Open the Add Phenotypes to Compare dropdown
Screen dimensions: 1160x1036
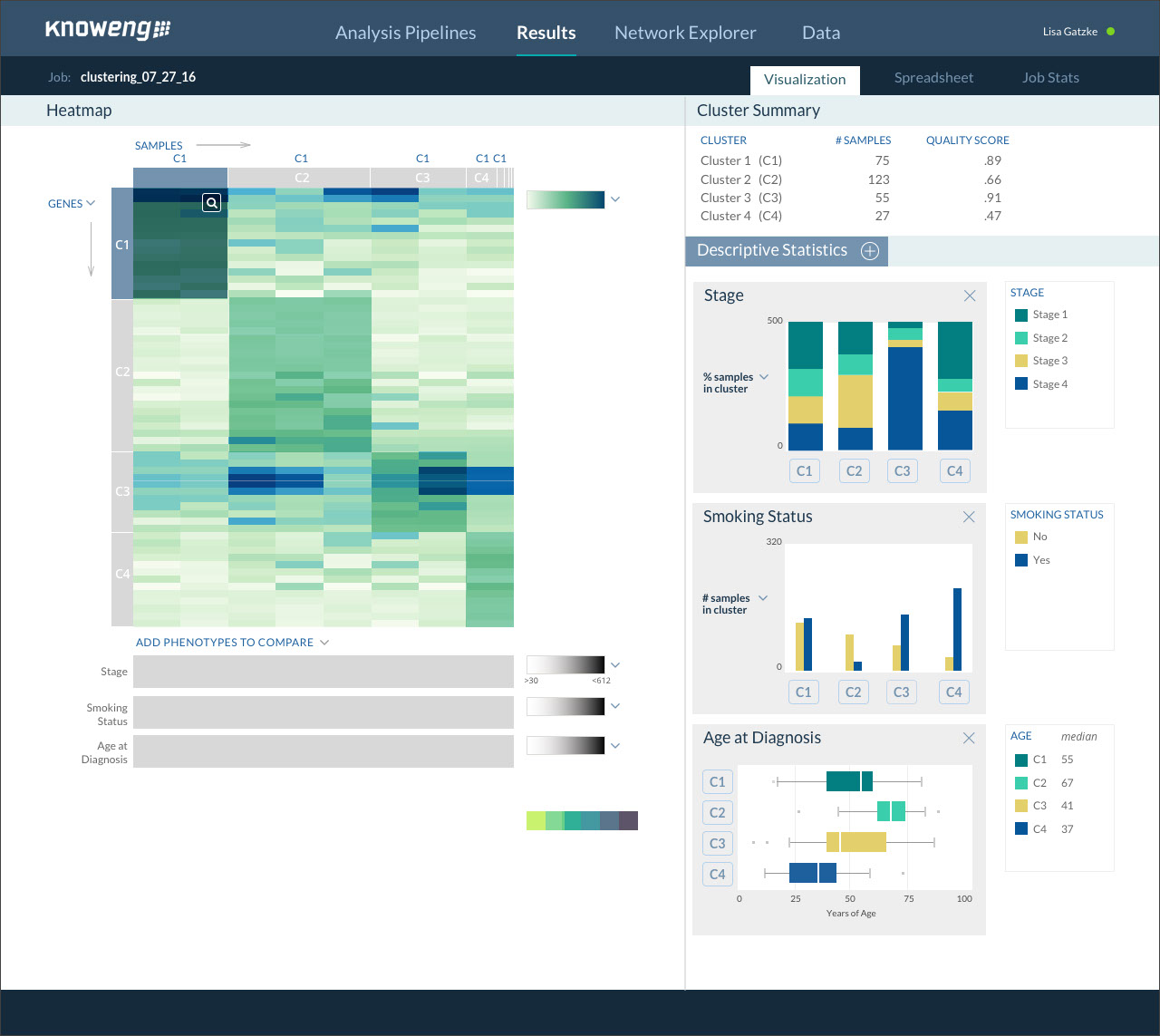(x=232, y=643)
